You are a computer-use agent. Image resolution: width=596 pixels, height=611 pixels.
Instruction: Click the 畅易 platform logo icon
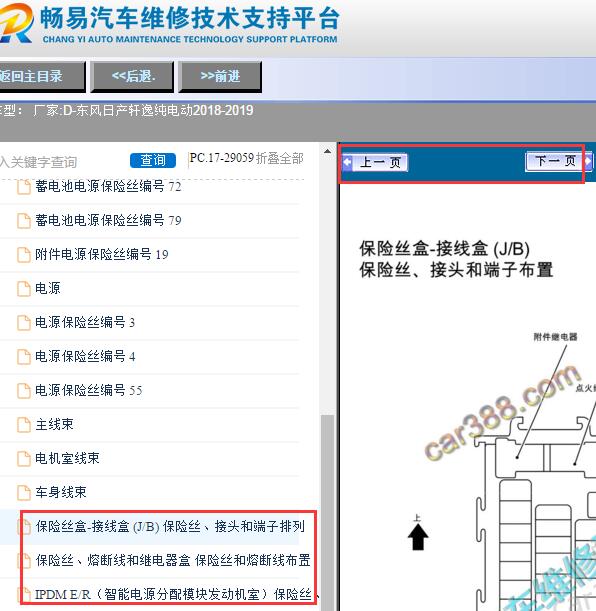click(16, 23)
